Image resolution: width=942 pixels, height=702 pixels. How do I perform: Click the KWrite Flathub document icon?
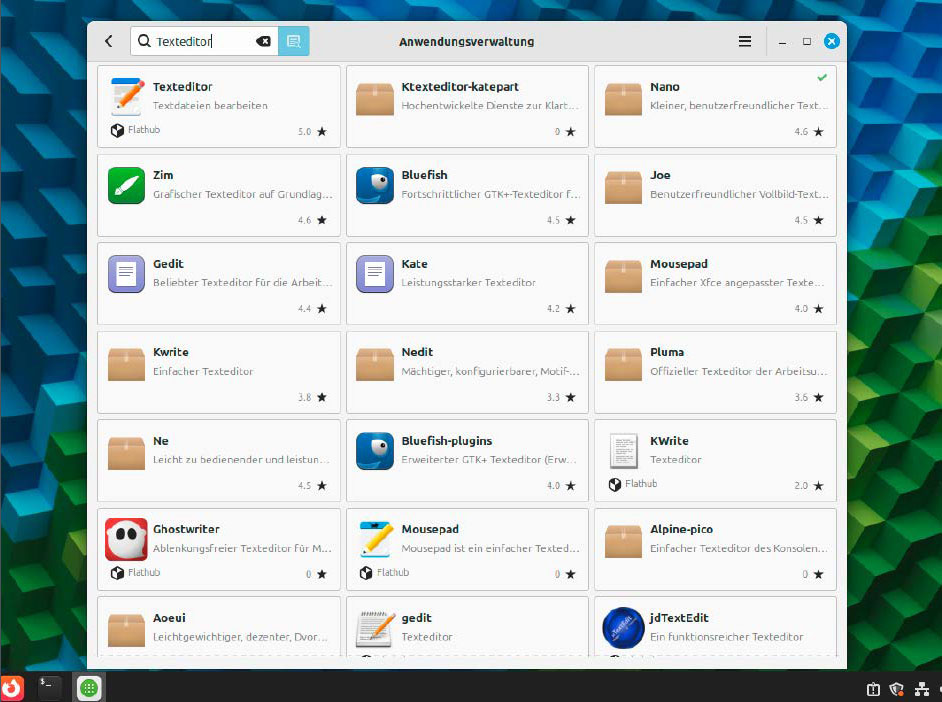[x=624, y=451]
